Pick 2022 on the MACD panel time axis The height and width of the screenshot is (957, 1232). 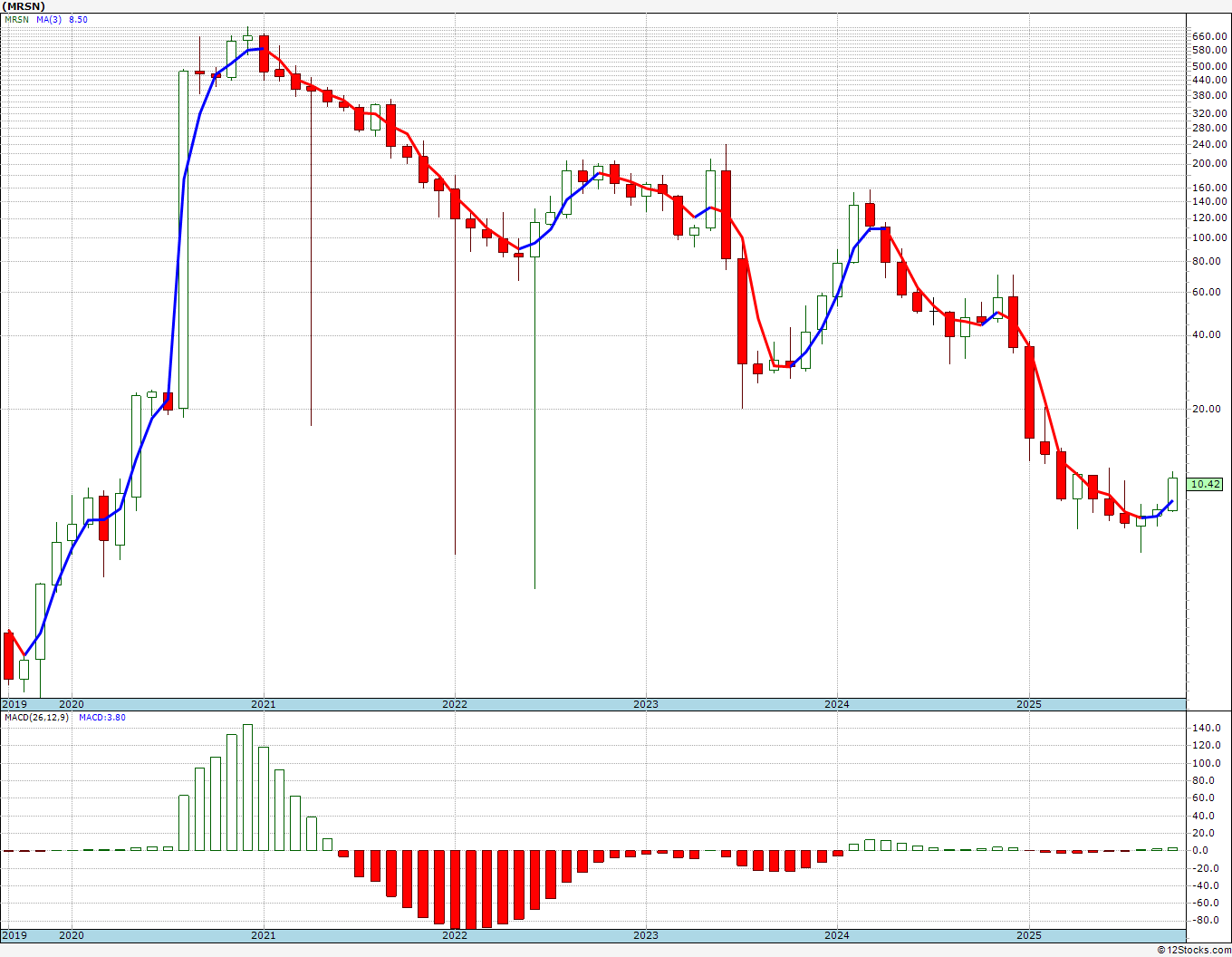454,935
